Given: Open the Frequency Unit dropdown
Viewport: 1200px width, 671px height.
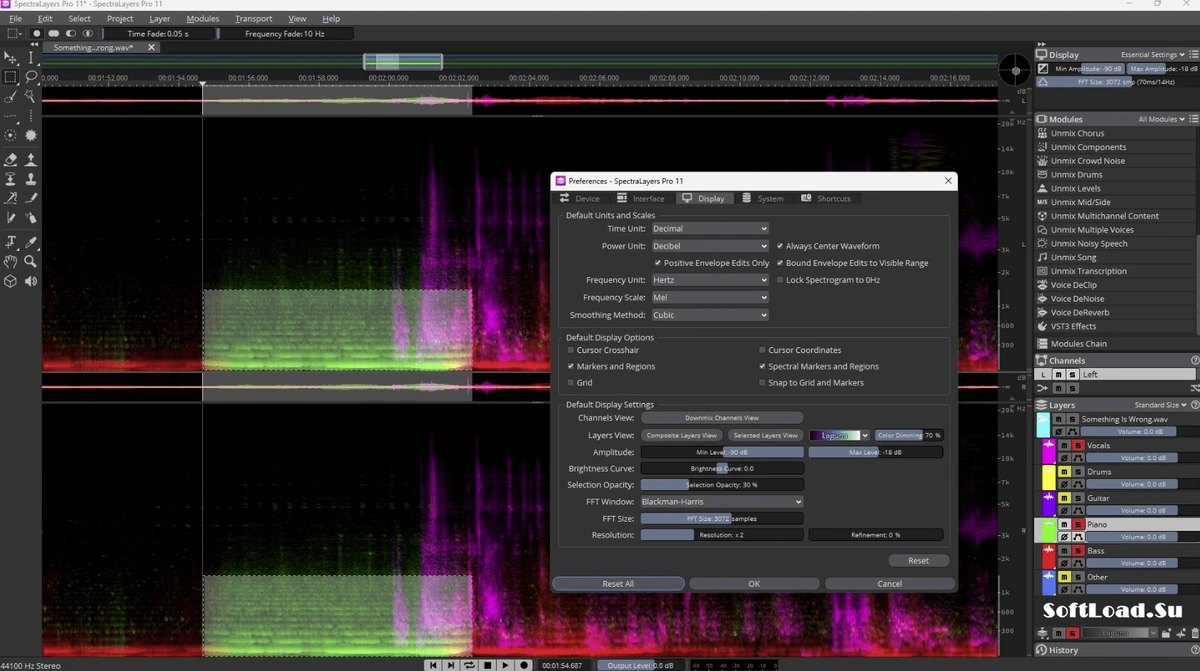Looking at the screenshot, I should [710, 280].
